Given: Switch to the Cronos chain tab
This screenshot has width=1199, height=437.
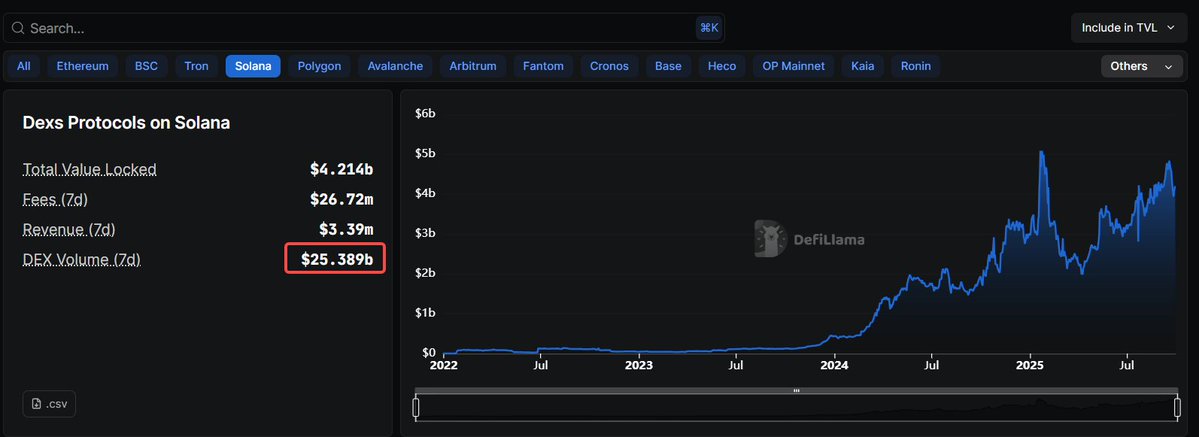Looking at the screenshot, I should tap(609, 66).
